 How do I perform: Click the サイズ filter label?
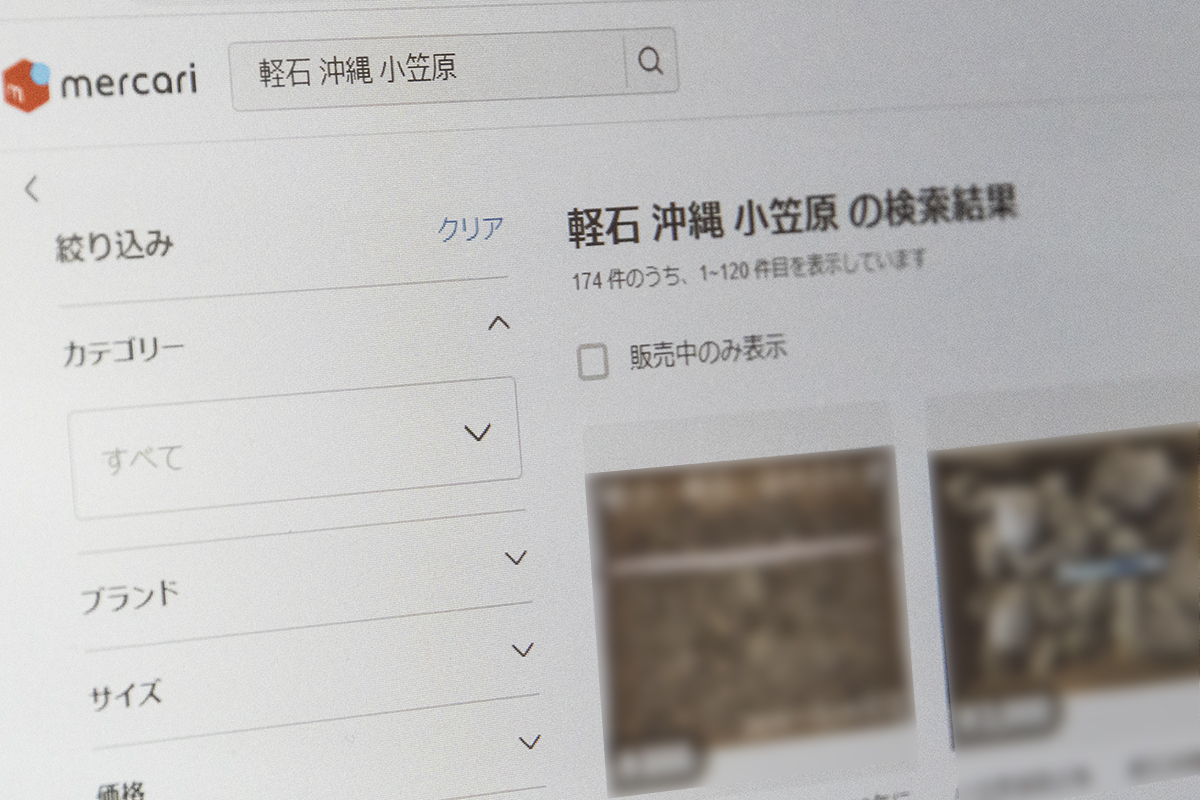click(126, 694)
